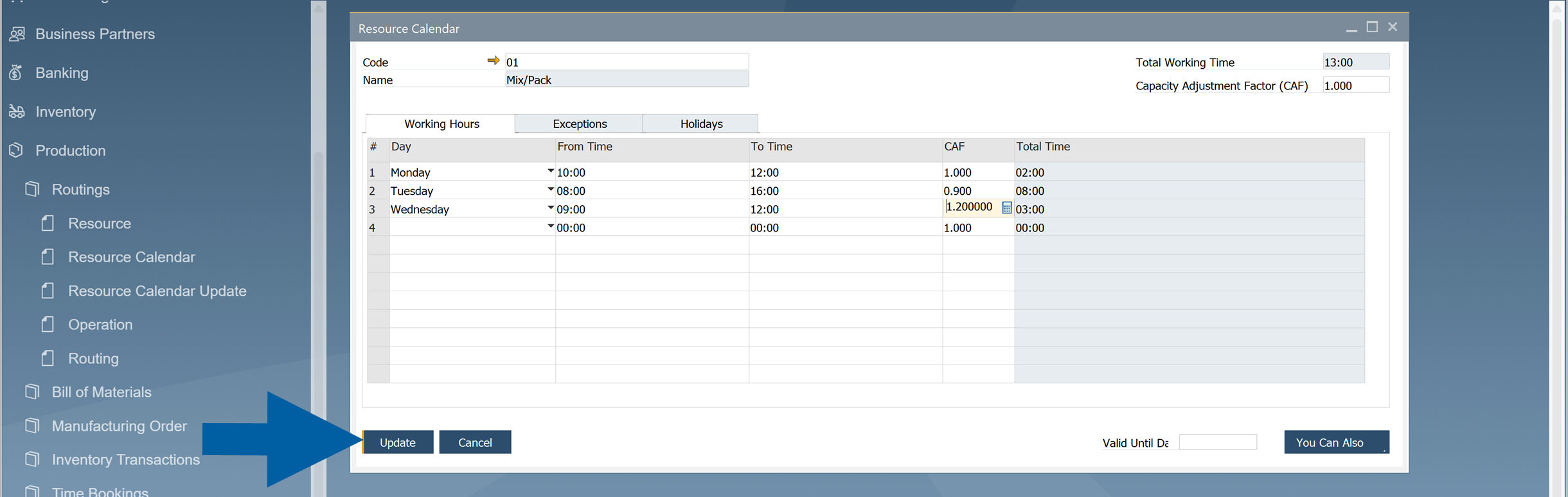This screenshot has height=497, width=1568.
Task: Select row number 2 header
Action: pos(378,190)
